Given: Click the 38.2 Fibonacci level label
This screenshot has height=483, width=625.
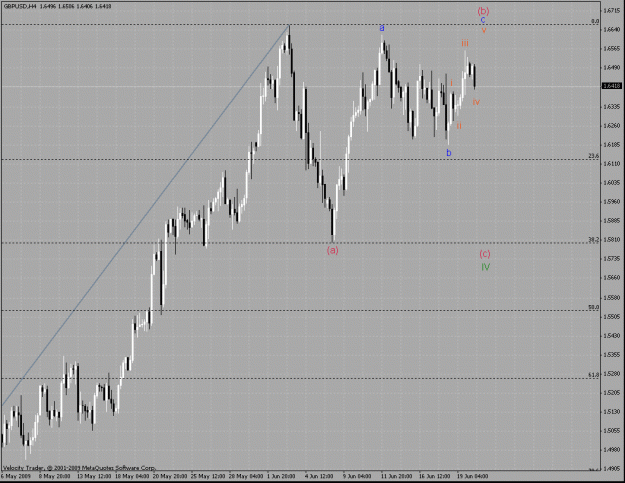Looking at the screenshot, I should coord(594,240).
